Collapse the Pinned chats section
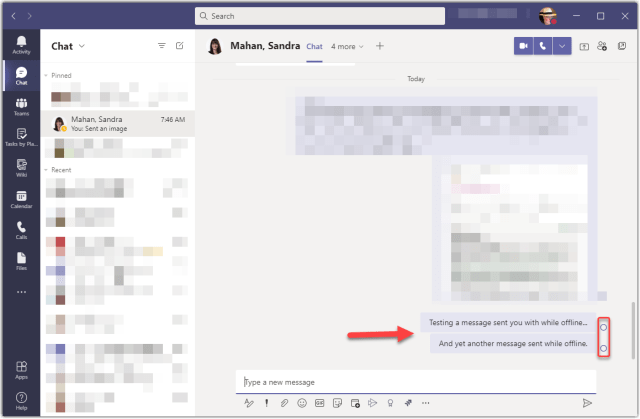The width and height of the screenshot is (640, 419). coord(46,75)
